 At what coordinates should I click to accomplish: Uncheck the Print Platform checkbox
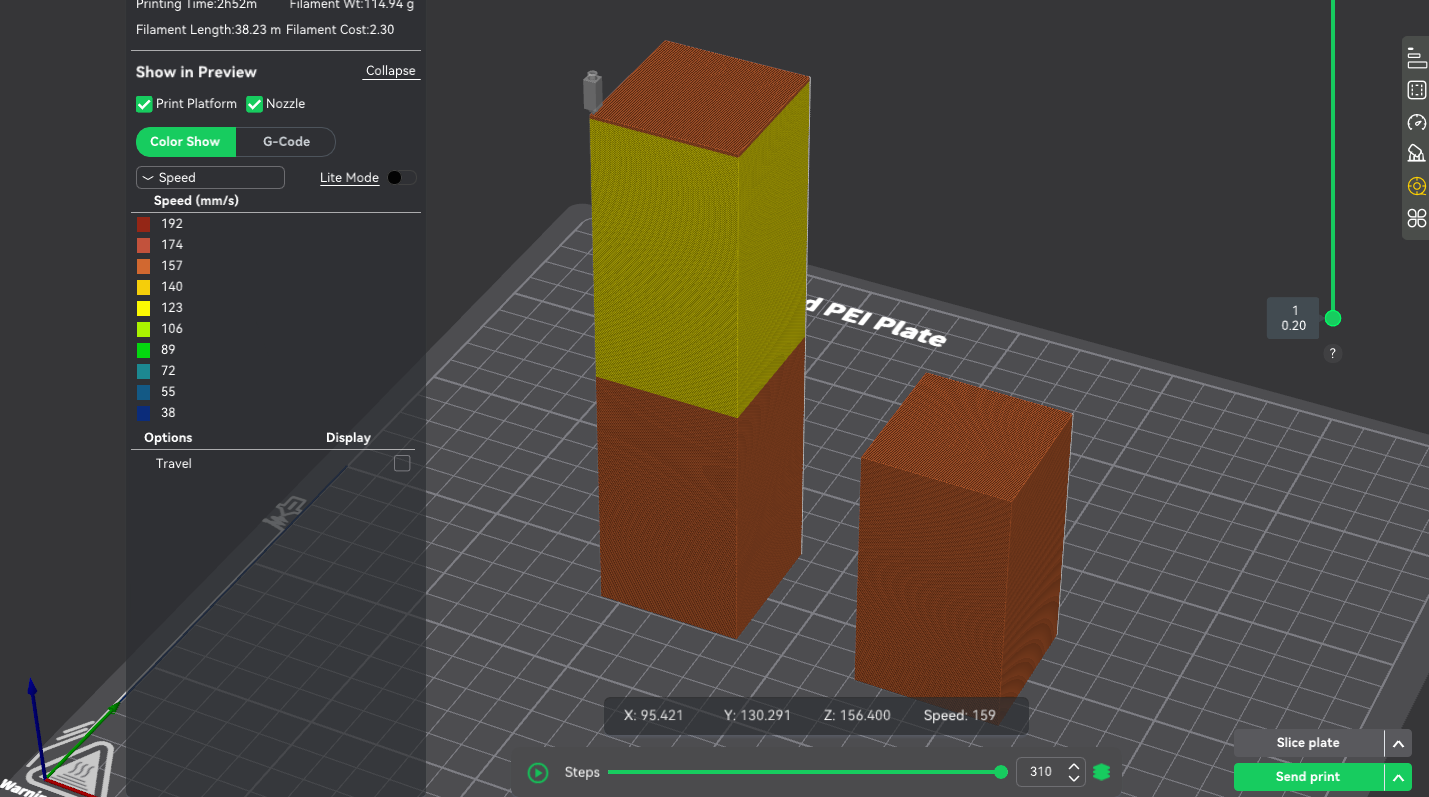144,104
